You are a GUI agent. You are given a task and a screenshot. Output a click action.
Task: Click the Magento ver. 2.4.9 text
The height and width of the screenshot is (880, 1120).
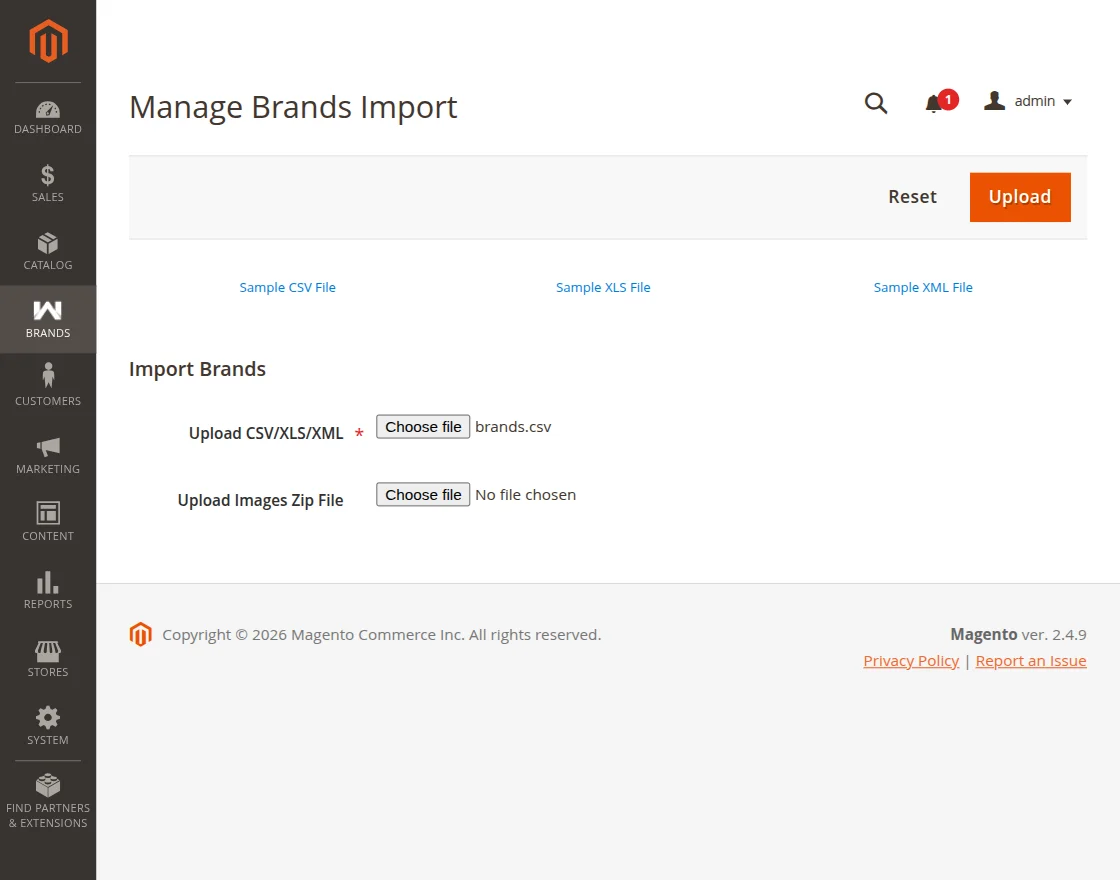click(x=1018, y=634)
